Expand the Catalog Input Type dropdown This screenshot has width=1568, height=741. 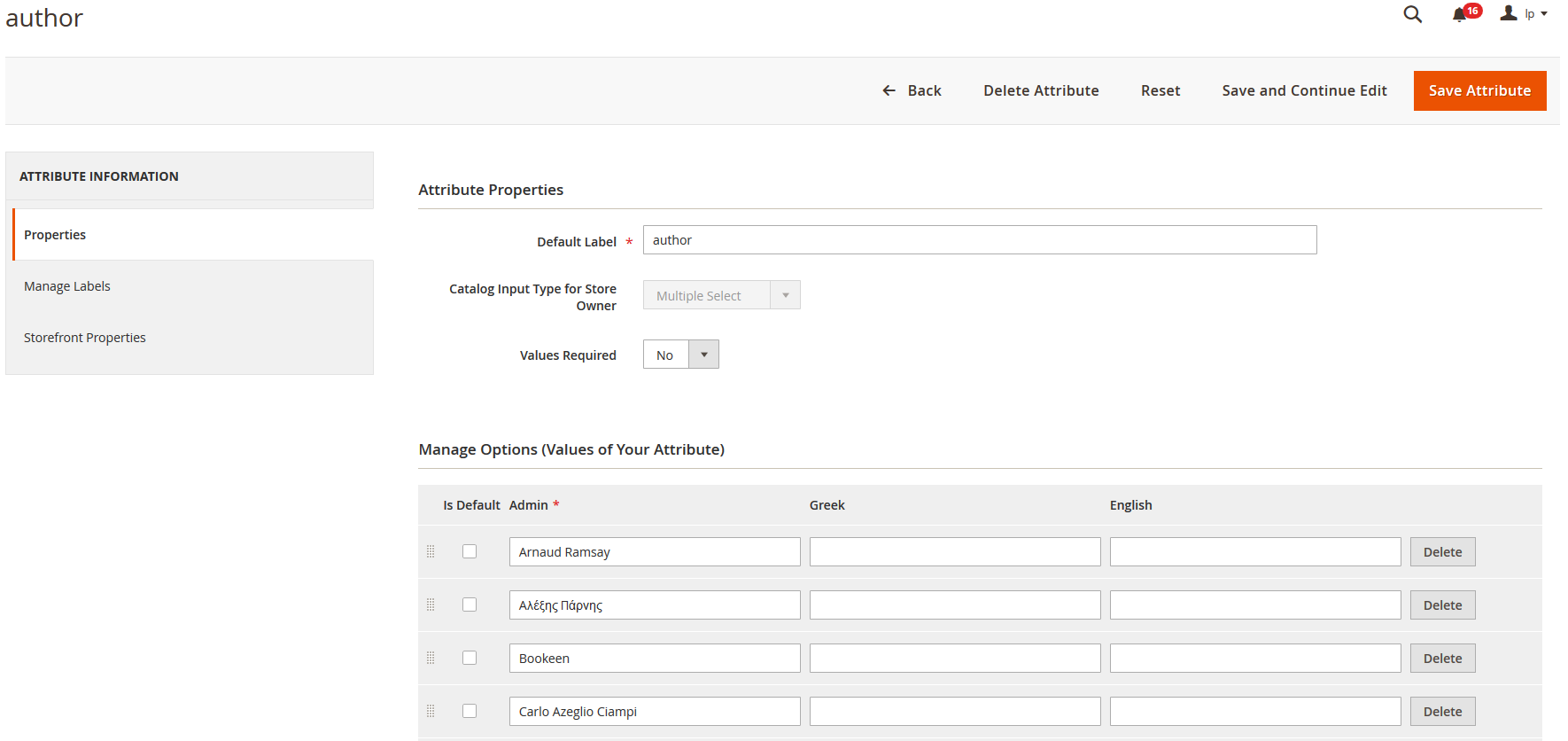[x=721, y=295]
